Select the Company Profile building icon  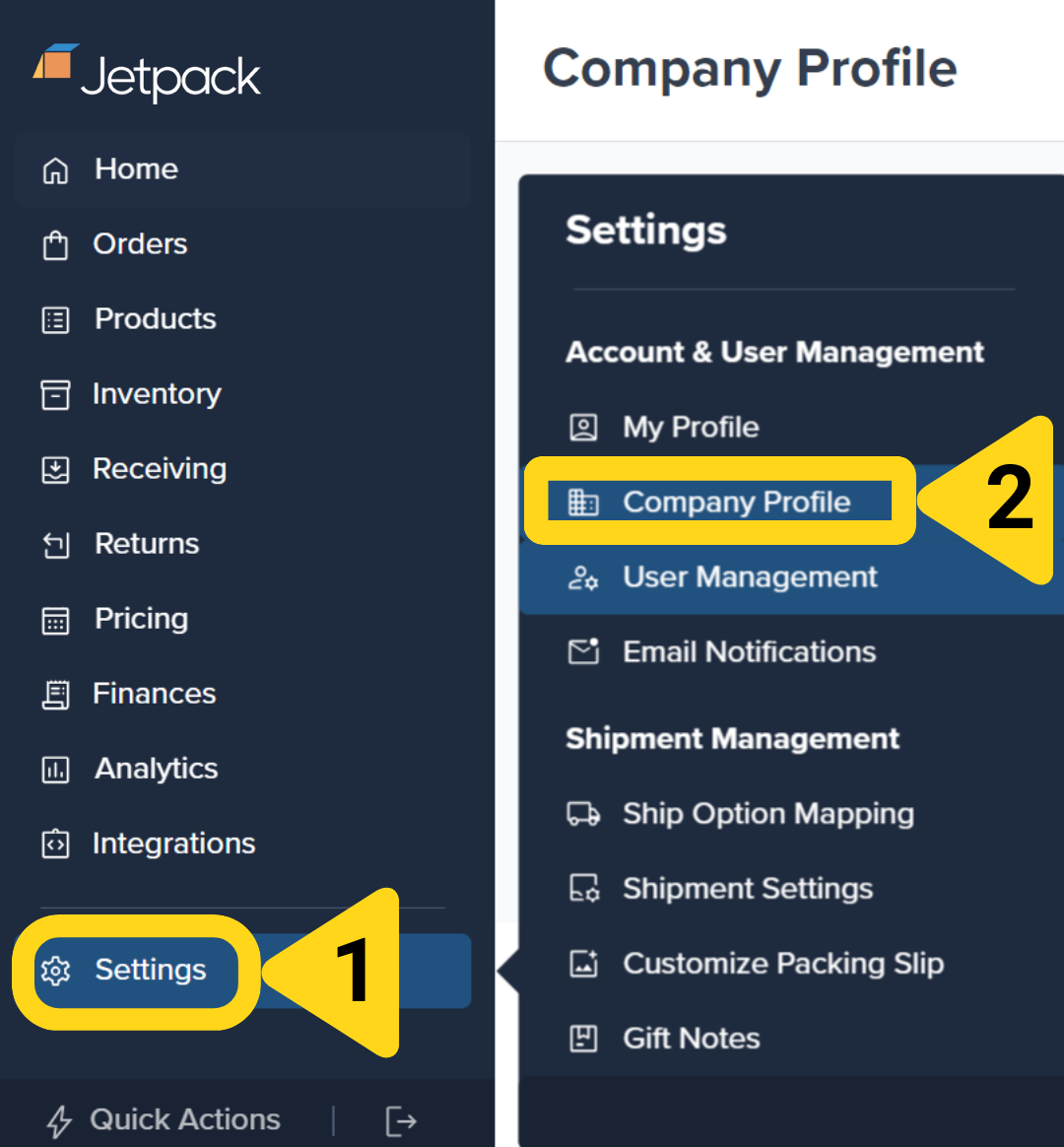point(585,502)
